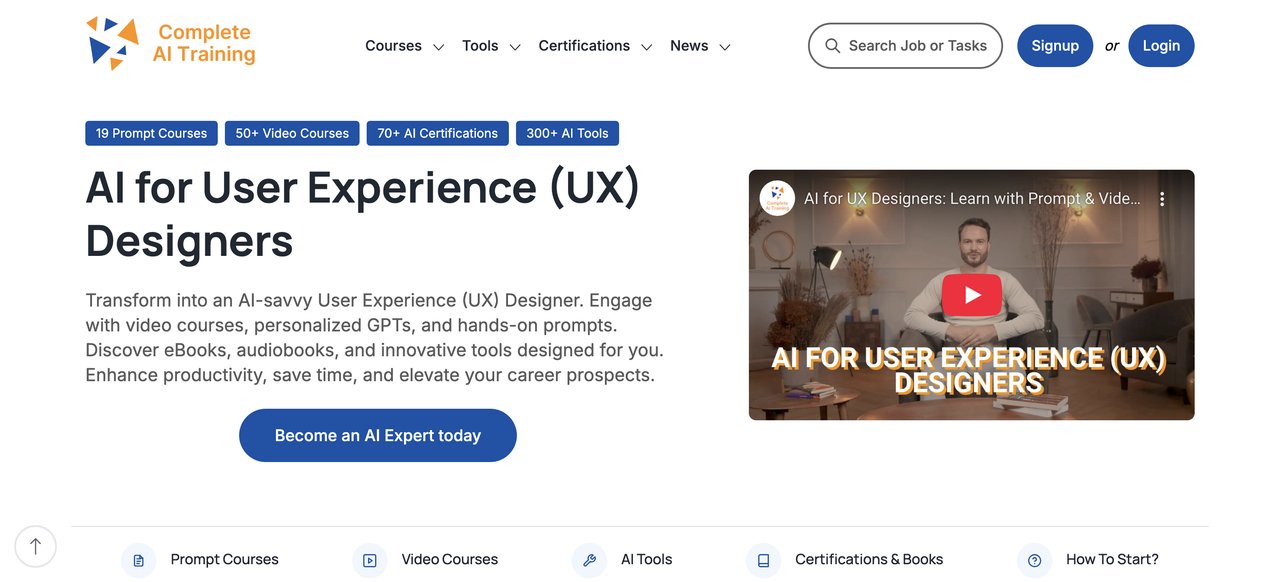
Task: Click the scroll-to-top arrow button
Action: [x=36, y=546]
